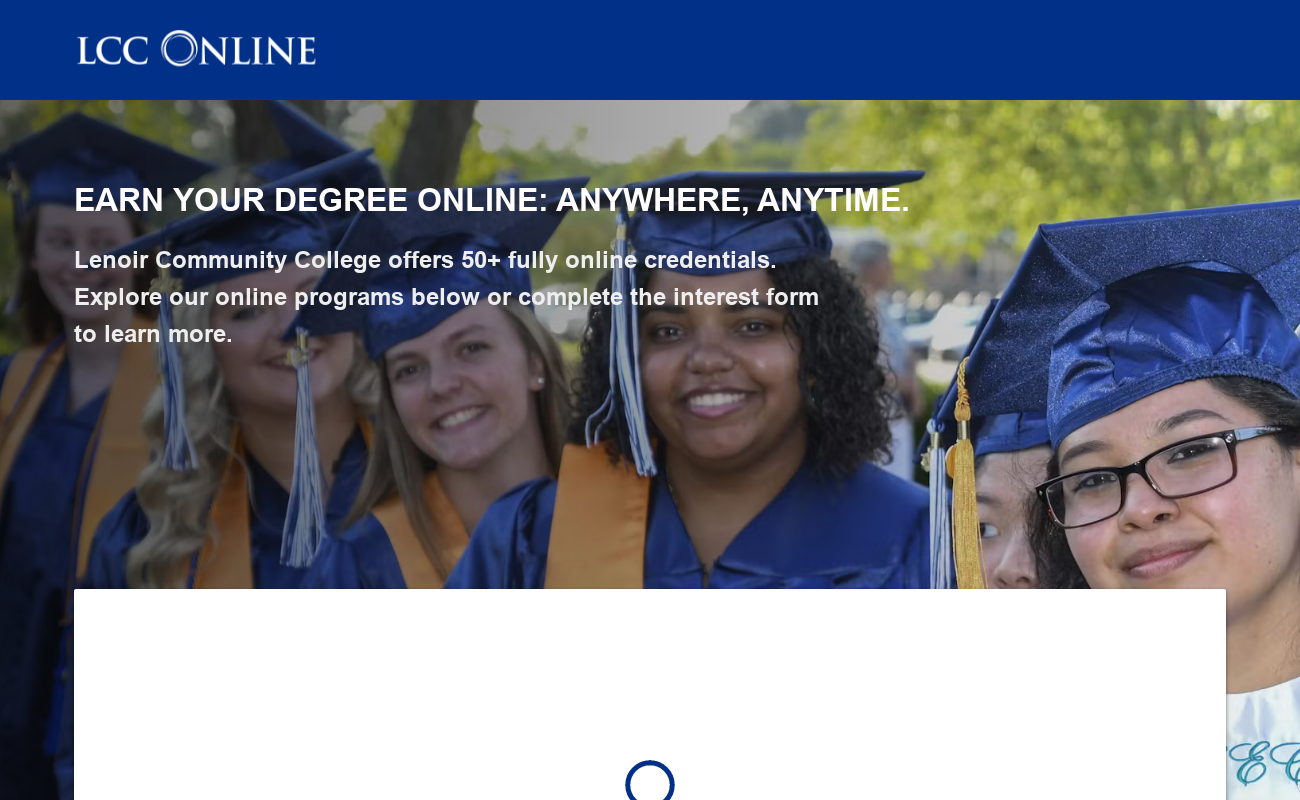Click the words Anywhere, Anytime in headline
The image size is (1300, 800).
point(733,200)
